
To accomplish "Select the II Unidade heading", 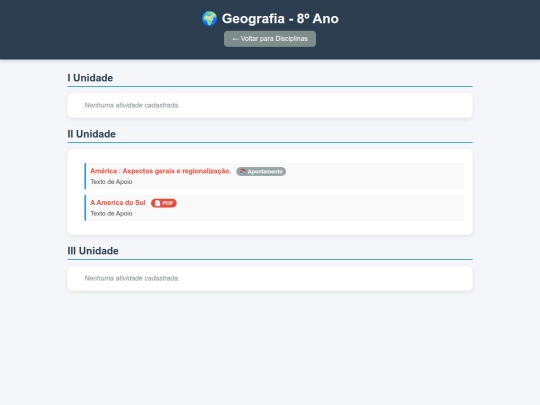I will tap(92, 134).
